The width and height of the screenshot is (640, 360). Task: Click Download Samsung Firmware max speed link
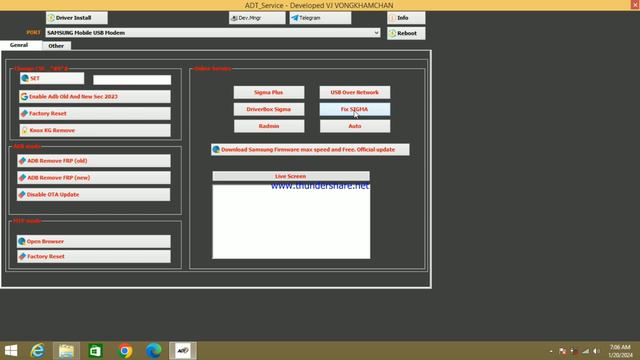pos(310,150)
